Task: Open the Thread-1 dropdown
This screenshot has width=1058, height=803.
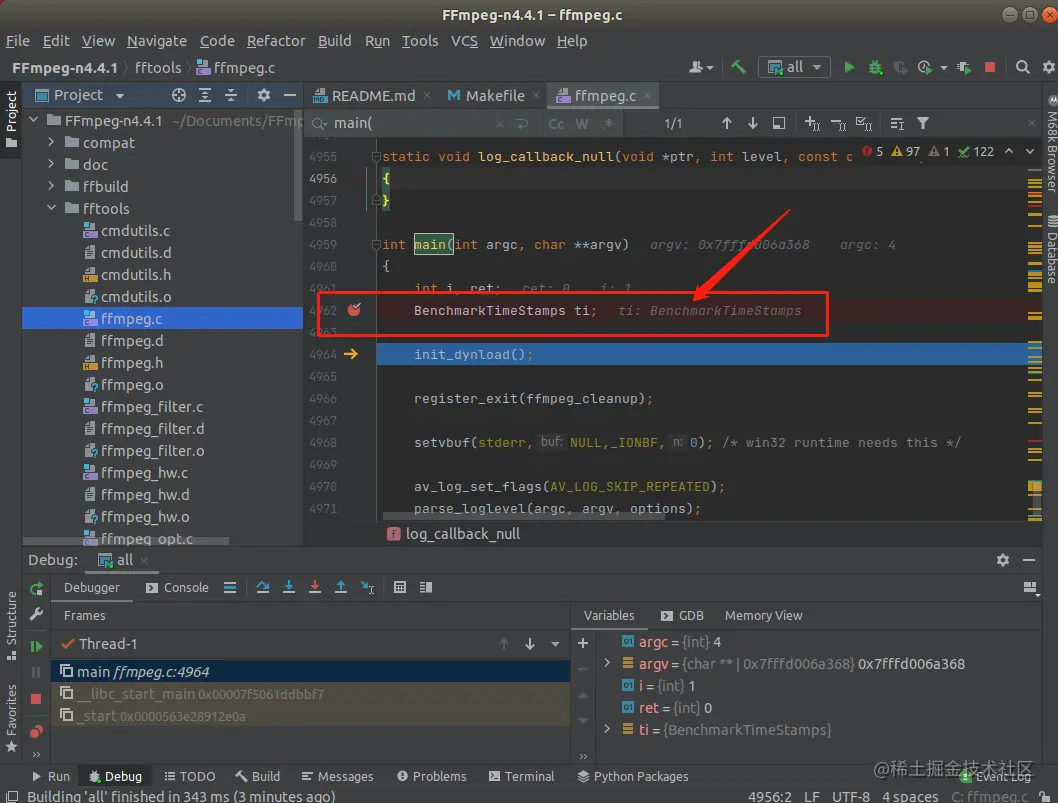Action: (x=555, y=644)
